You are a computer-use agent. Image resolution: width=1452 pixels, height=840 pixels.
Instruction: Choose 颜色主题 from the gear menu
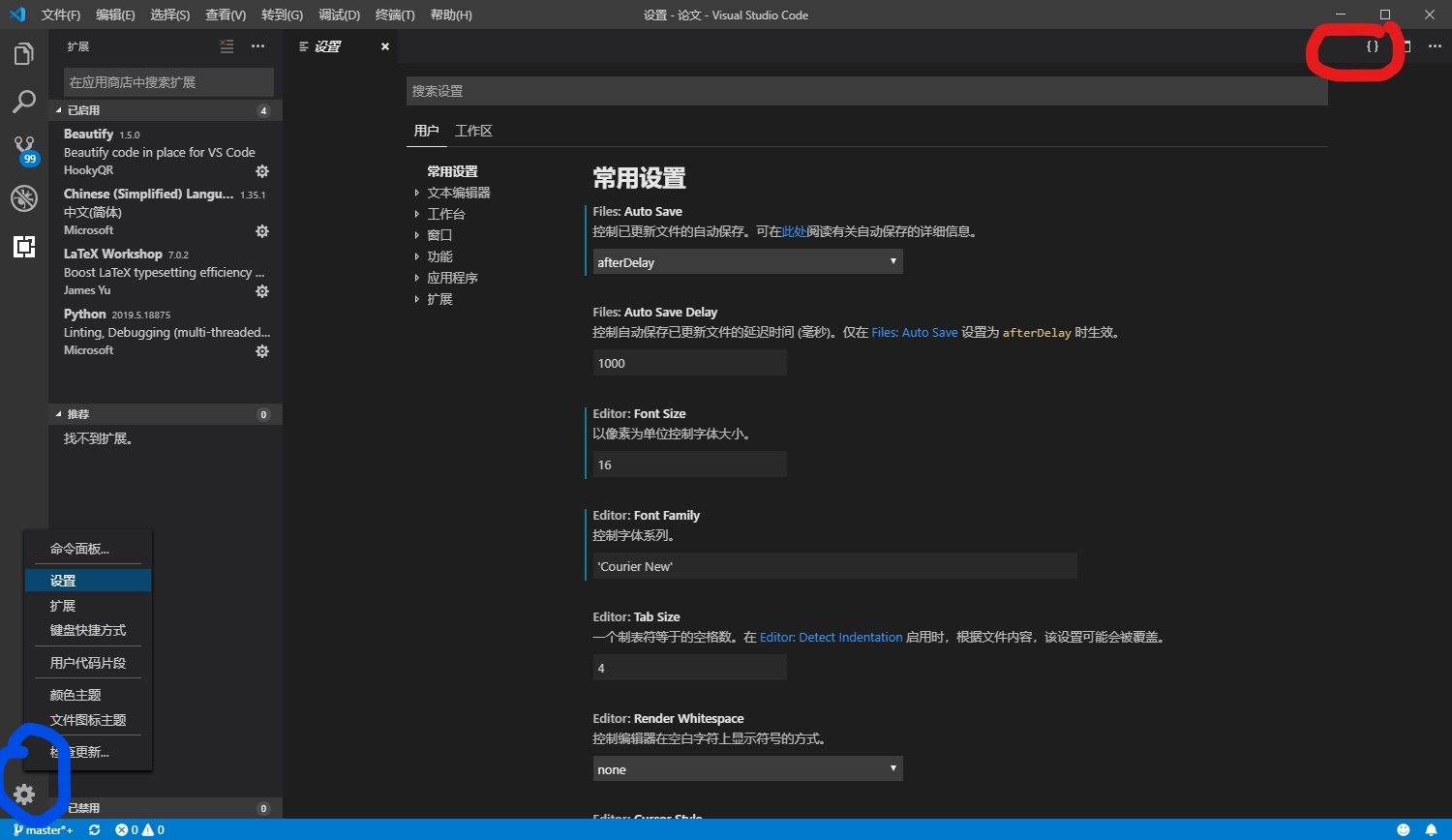[x=88, y=695]
